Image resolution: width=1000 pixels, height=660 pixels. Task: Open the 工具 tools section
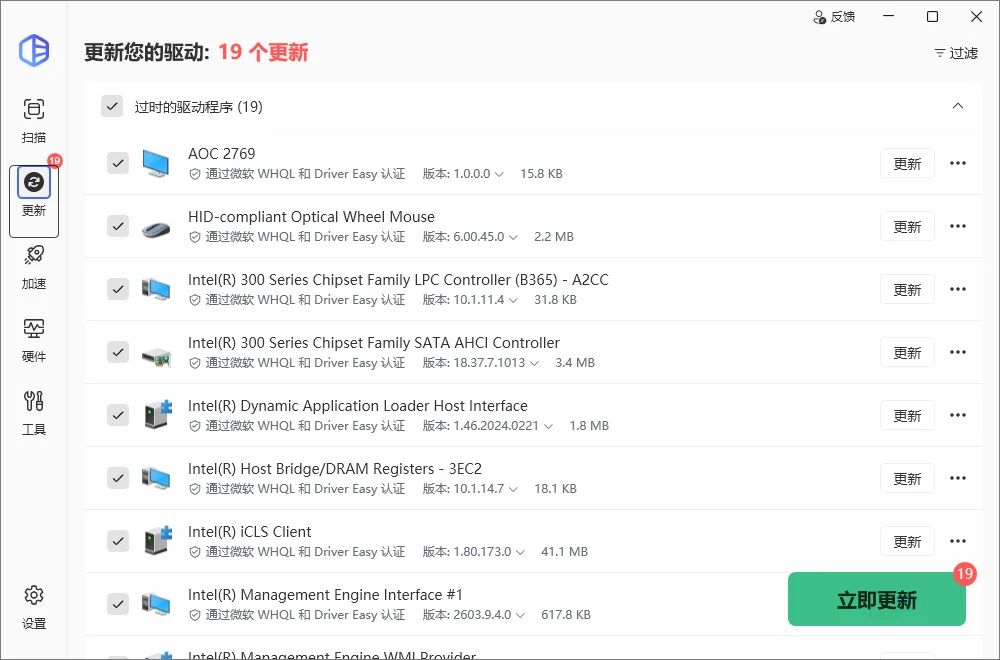pyautogui.click(x=34, y=413)
